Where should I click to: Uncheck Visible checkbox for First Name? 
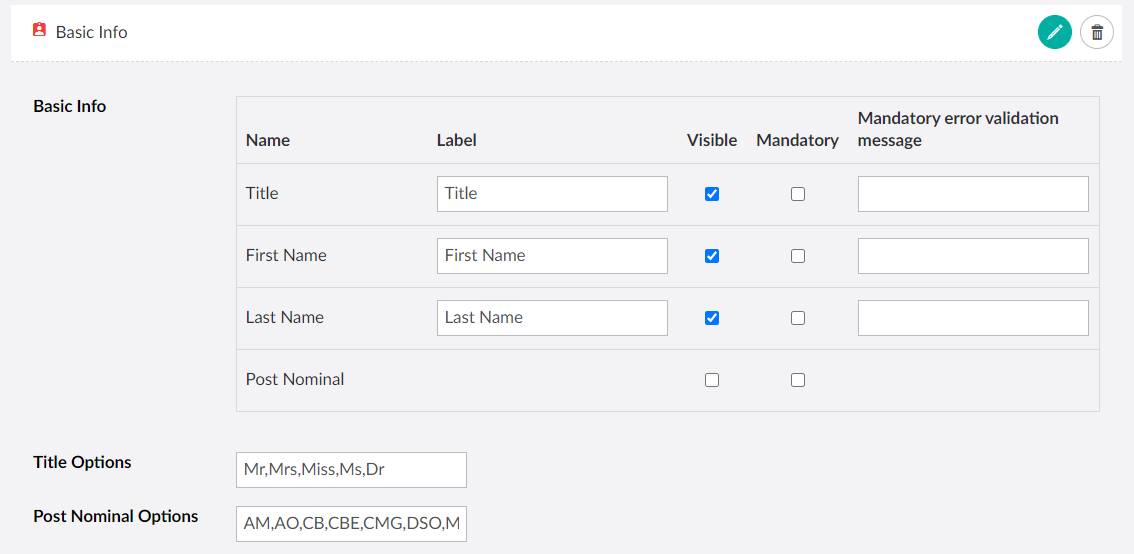[x=712, y=256]
